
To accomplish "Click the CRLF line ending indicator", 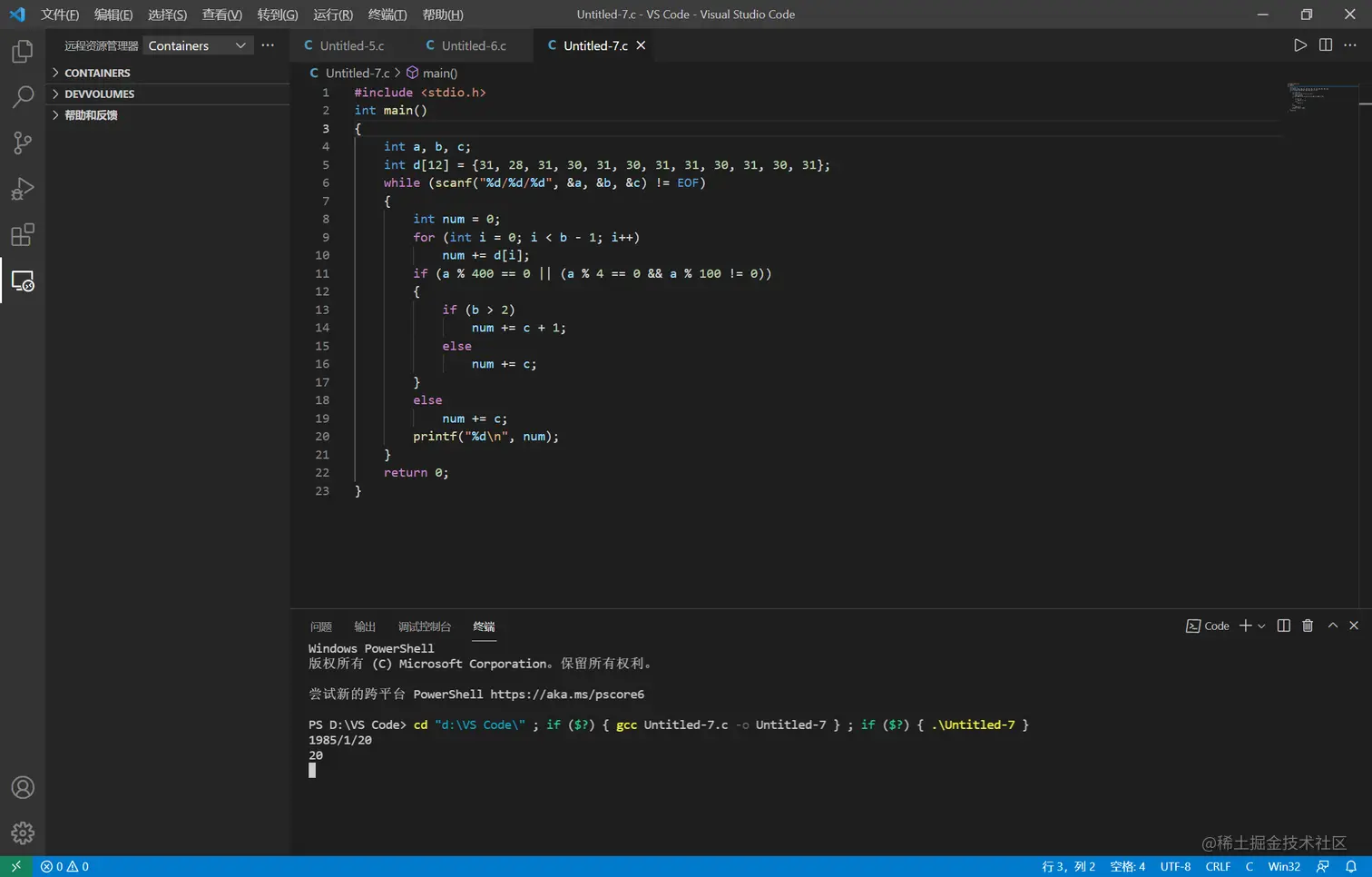I will (x=1218, y=866).
